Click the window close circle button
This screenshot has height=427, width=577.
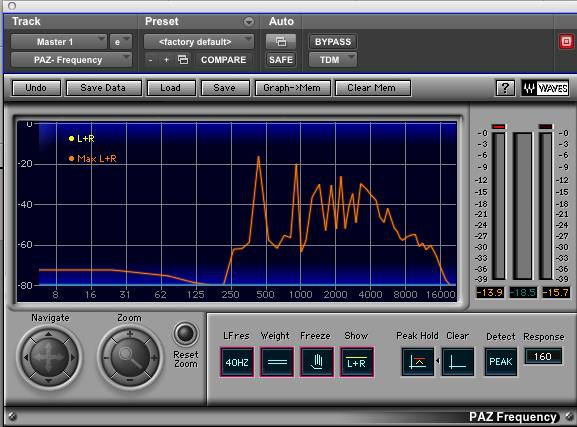click(12, 6)
